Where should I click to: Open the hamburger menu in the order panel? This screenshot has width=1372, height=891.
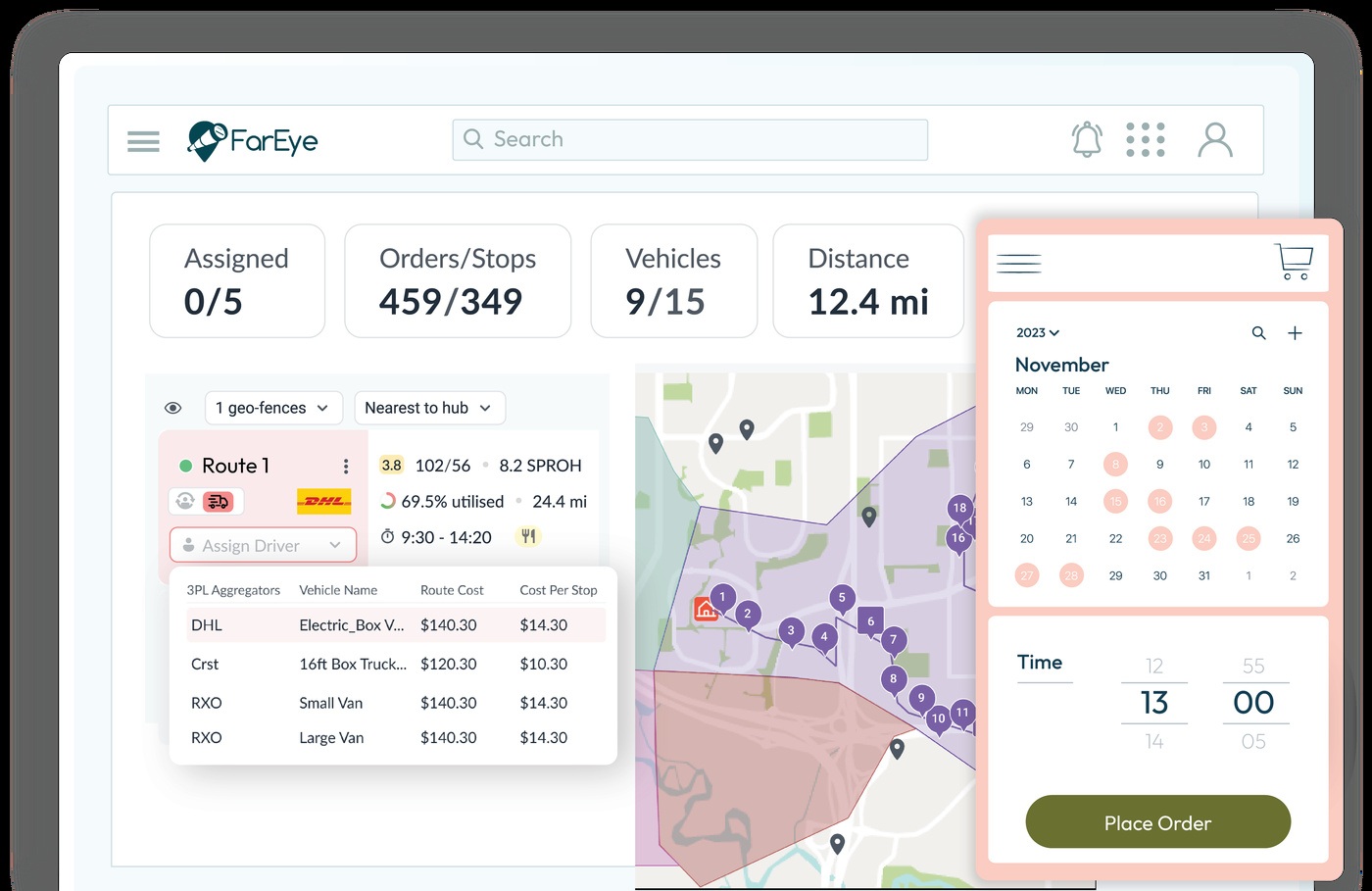point(1018,263)
